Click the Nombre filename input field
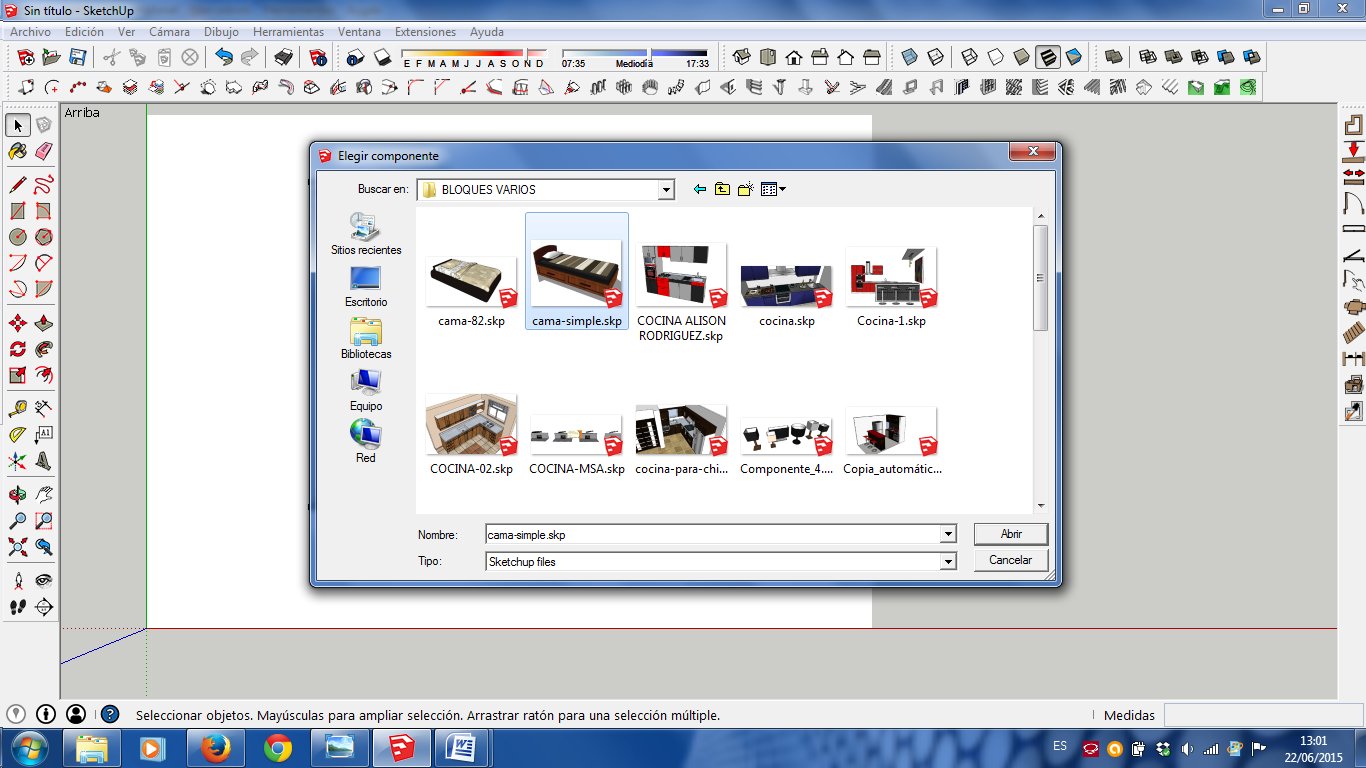 tap(712, 535)
